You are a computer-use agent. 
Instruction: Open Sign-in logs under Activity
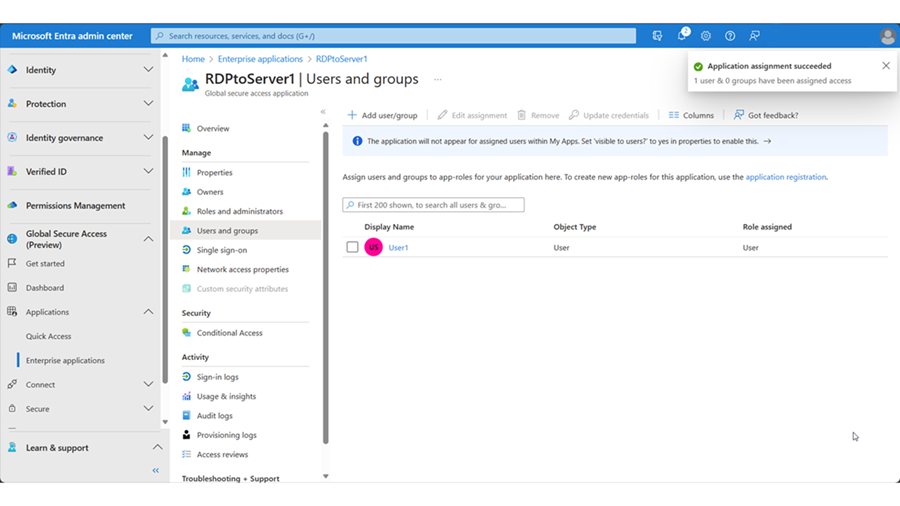tap(218, 377)
